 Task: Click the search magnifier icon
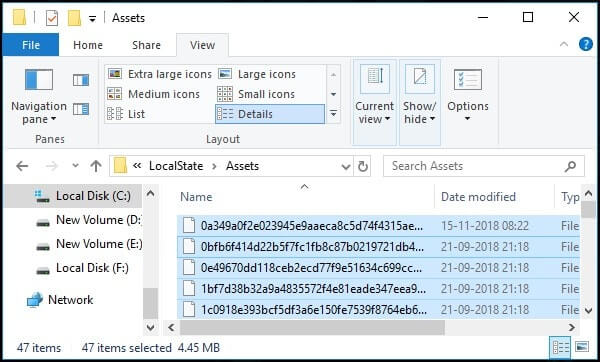tap(571, 166)
